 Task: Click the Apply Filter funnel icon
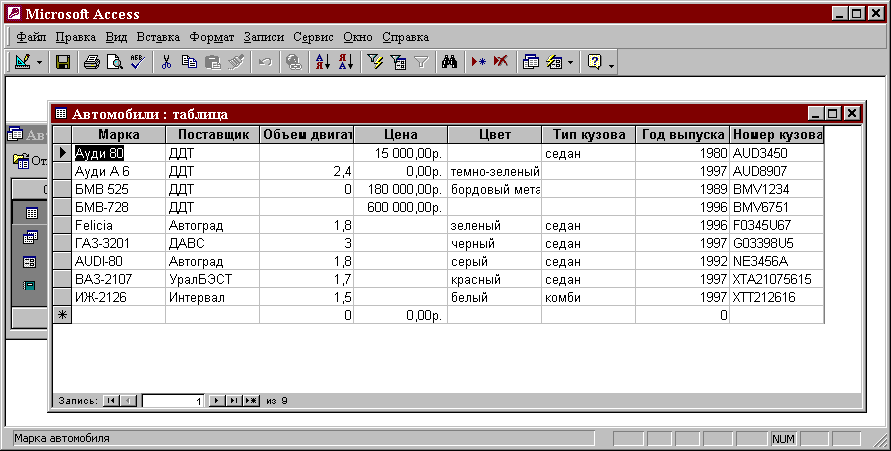[421, 61]
